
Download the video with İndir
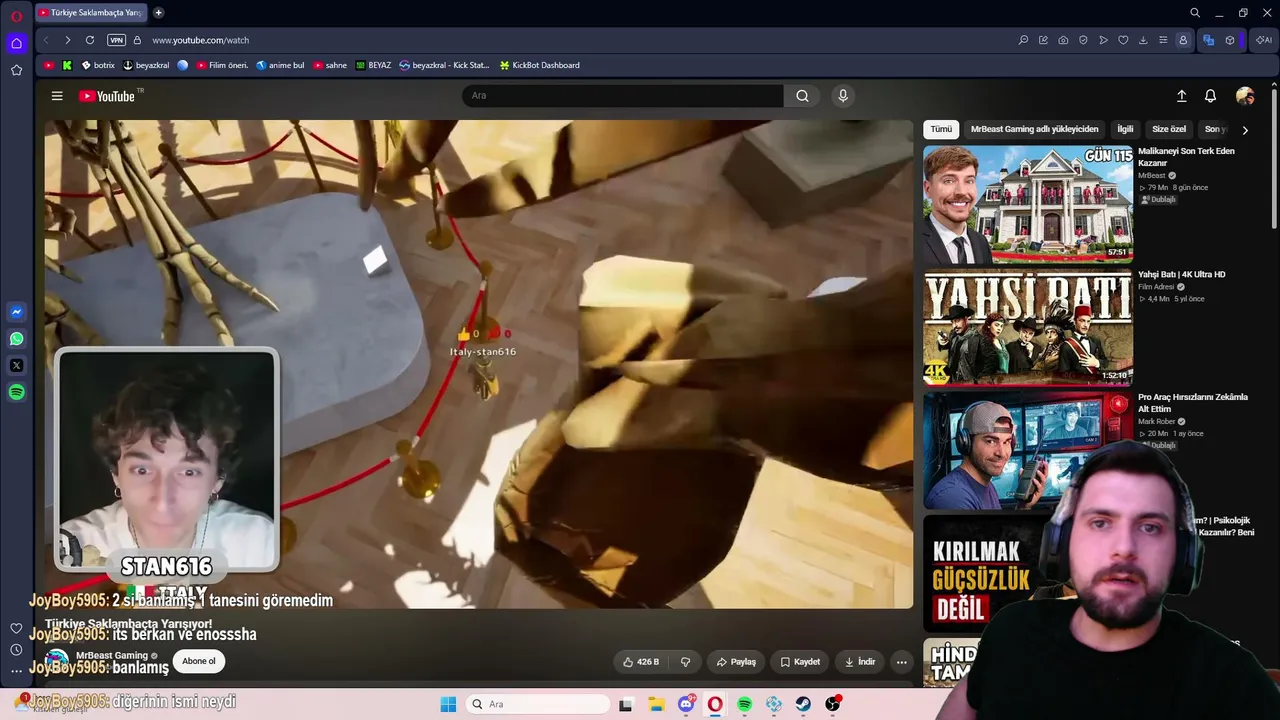[859, 662]
